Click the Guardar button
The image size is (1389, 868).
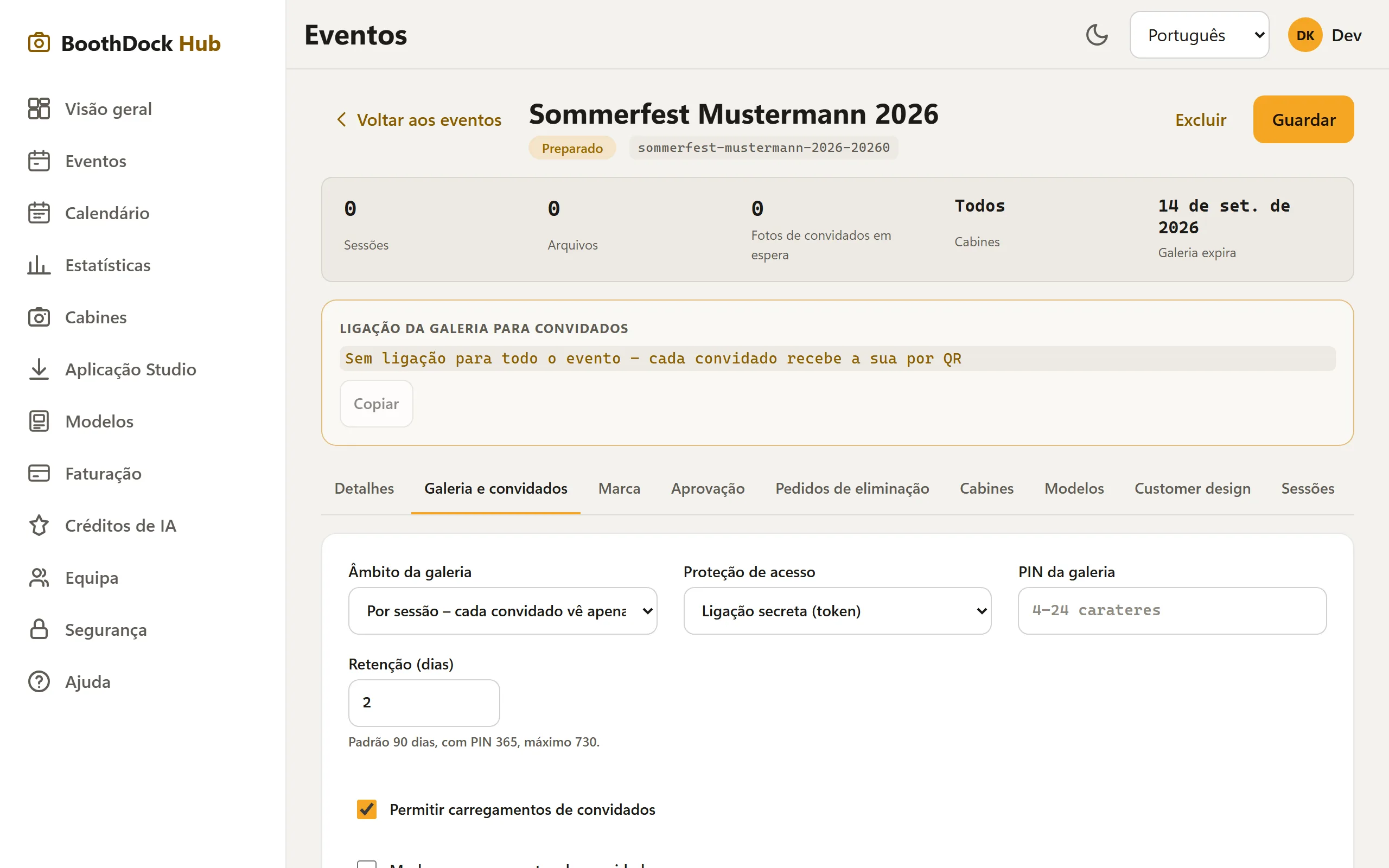click(x=1303, y=119)
